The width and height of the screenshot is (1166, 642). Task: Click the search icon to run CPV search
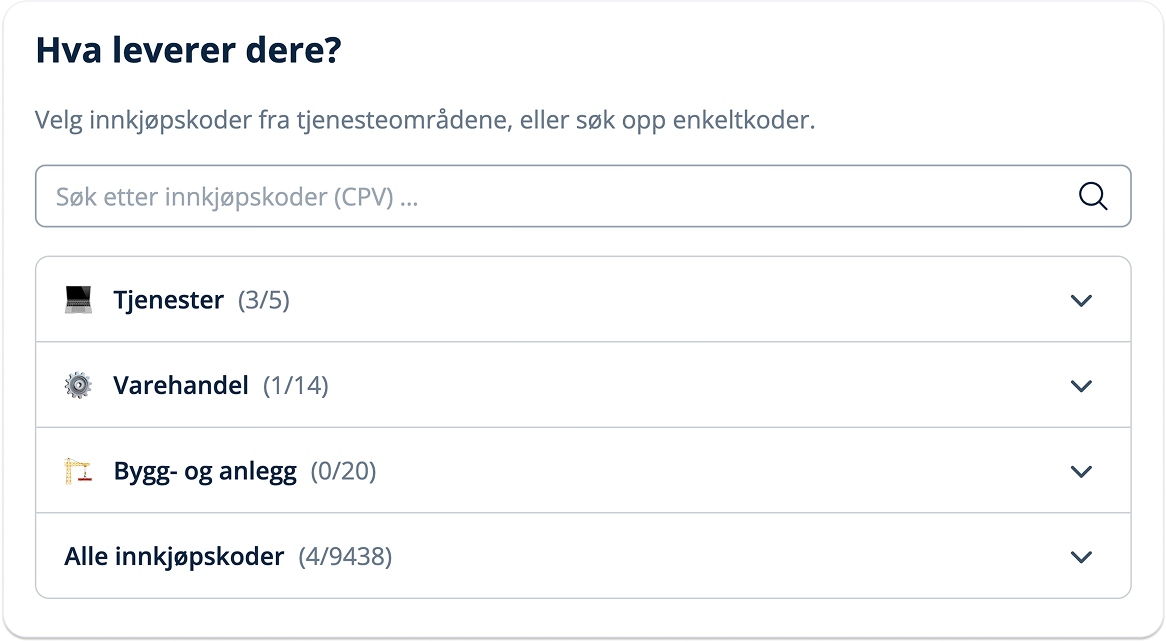click(1092, 196)
